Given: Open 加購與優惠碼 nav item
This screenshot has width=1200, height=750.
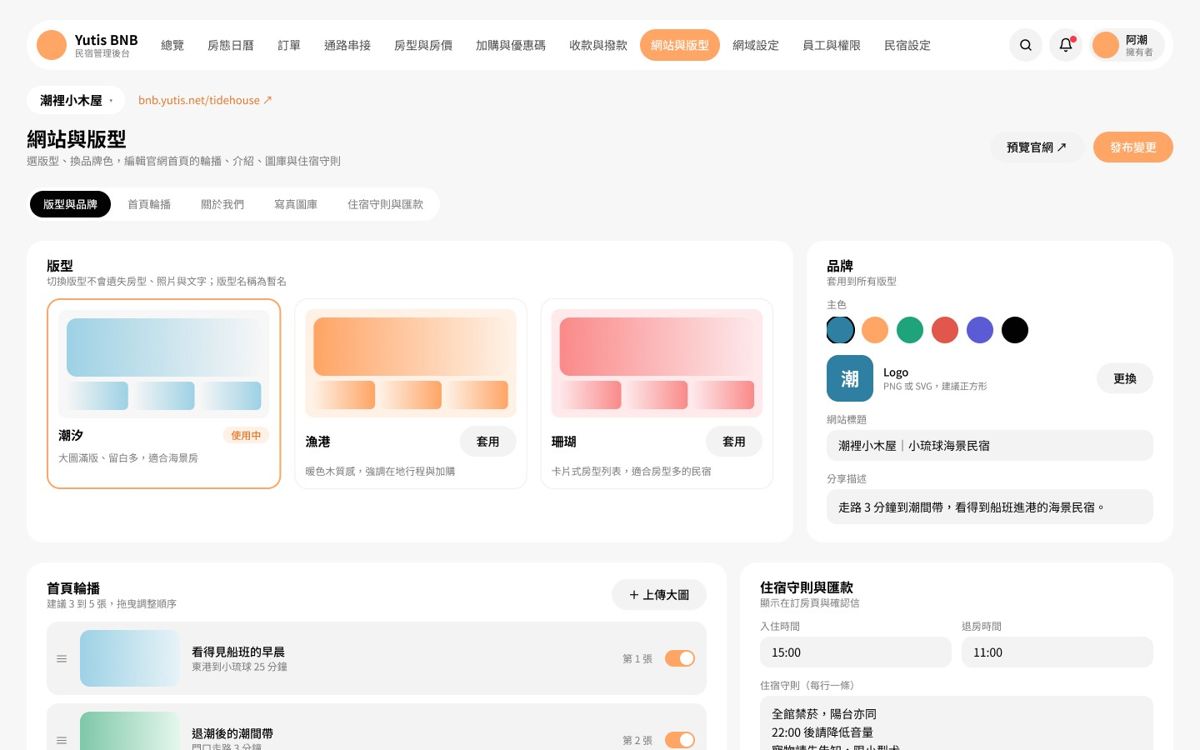Looking at the screenshot, I should pyautogui.click(x=511, y=45).
